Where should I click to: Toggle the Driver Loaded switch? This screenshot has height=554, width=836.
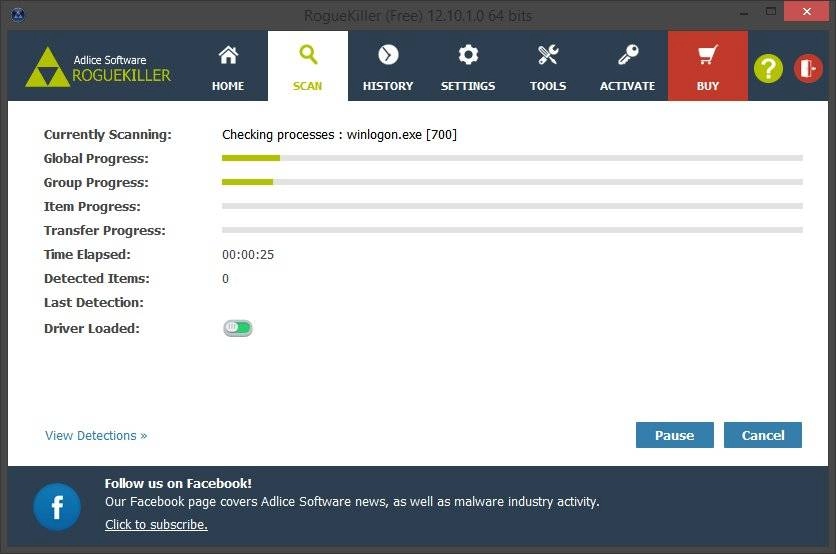pyautogui.click(x=237, y=328)
